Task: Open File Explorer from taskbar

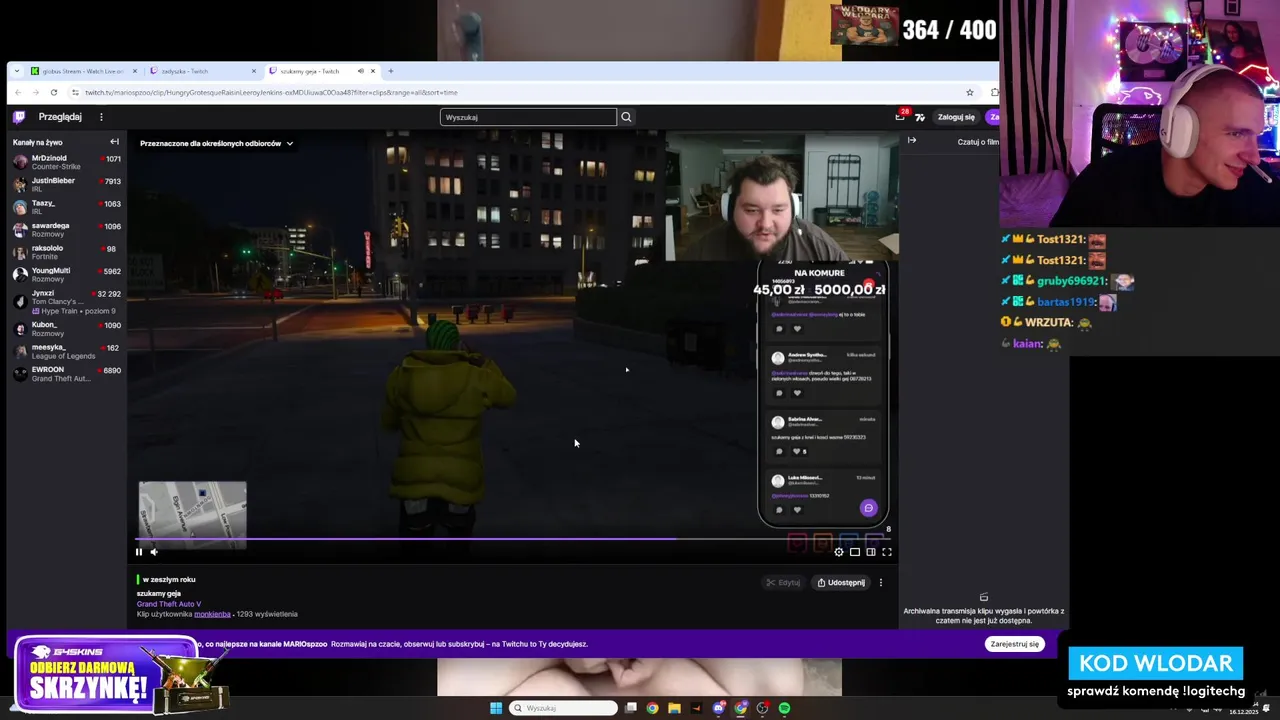Action: pos(675,708)
